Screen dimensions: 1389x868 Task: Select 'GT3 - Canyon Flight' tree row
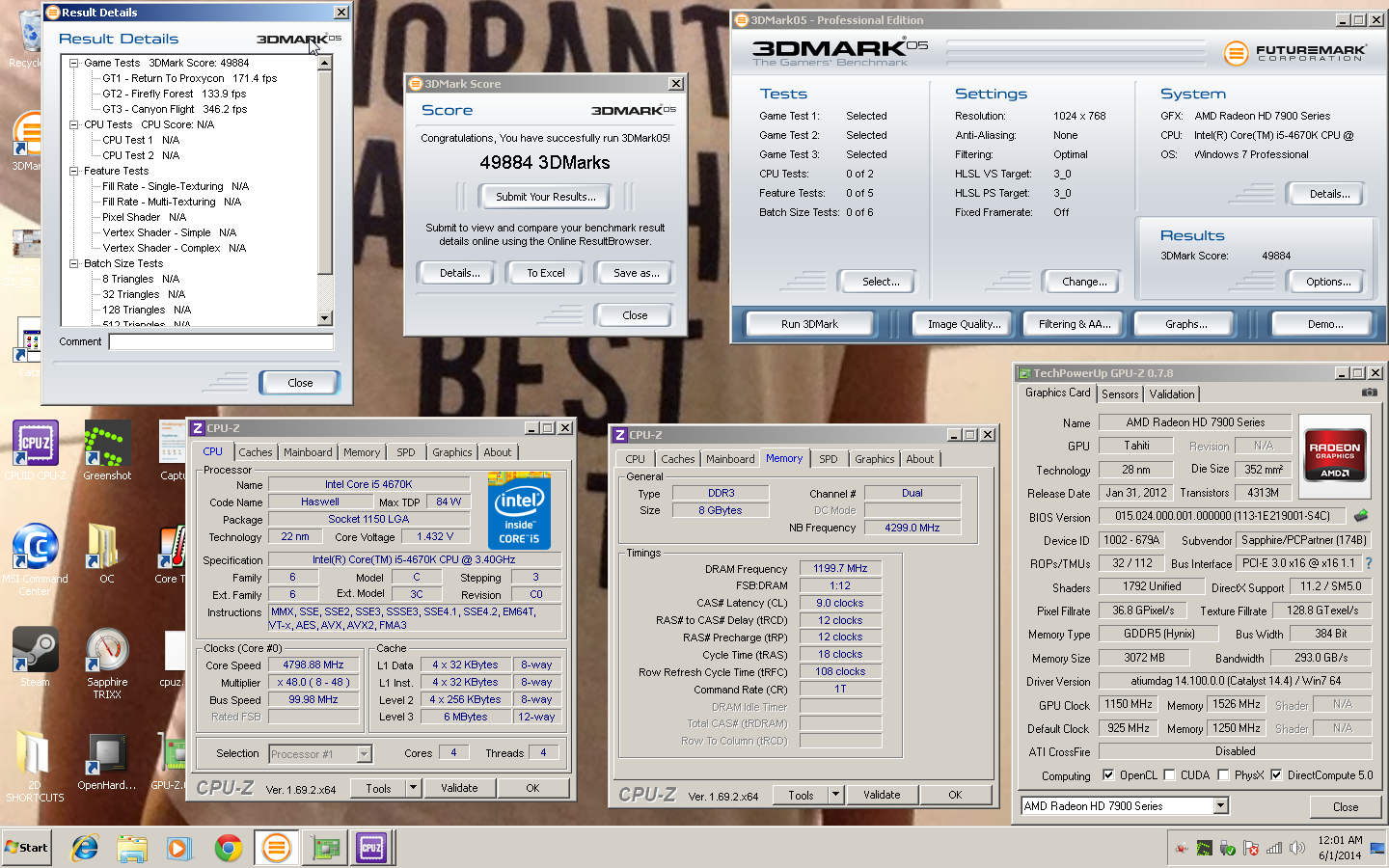point(175,109)
